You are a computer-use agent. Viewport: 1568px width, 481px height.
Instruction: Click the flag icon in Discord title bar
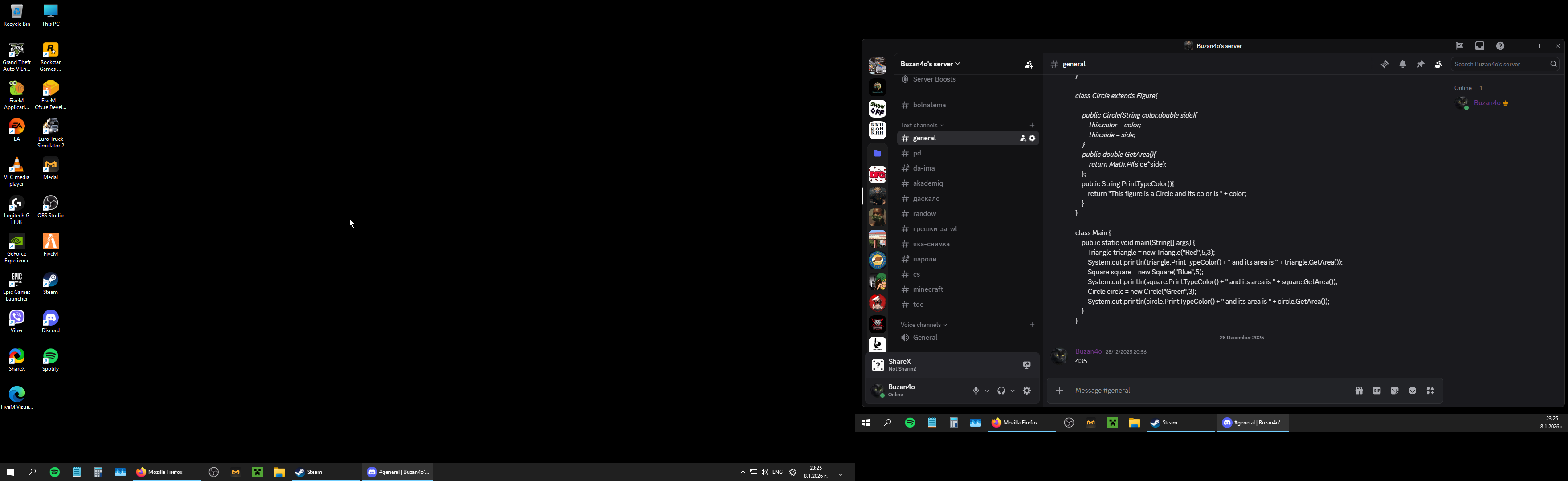pos(1460,46)
